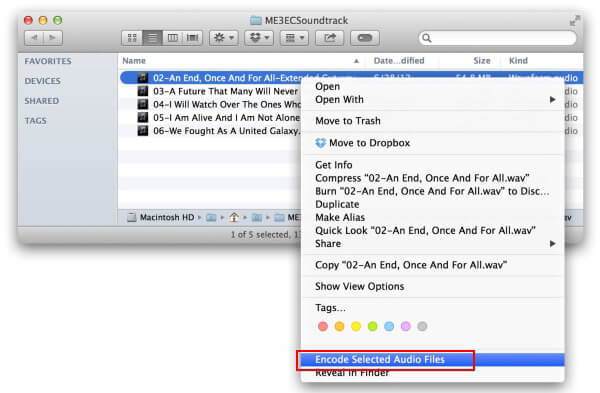
Task: Switch to list view
Action: [x=152, y=38]
